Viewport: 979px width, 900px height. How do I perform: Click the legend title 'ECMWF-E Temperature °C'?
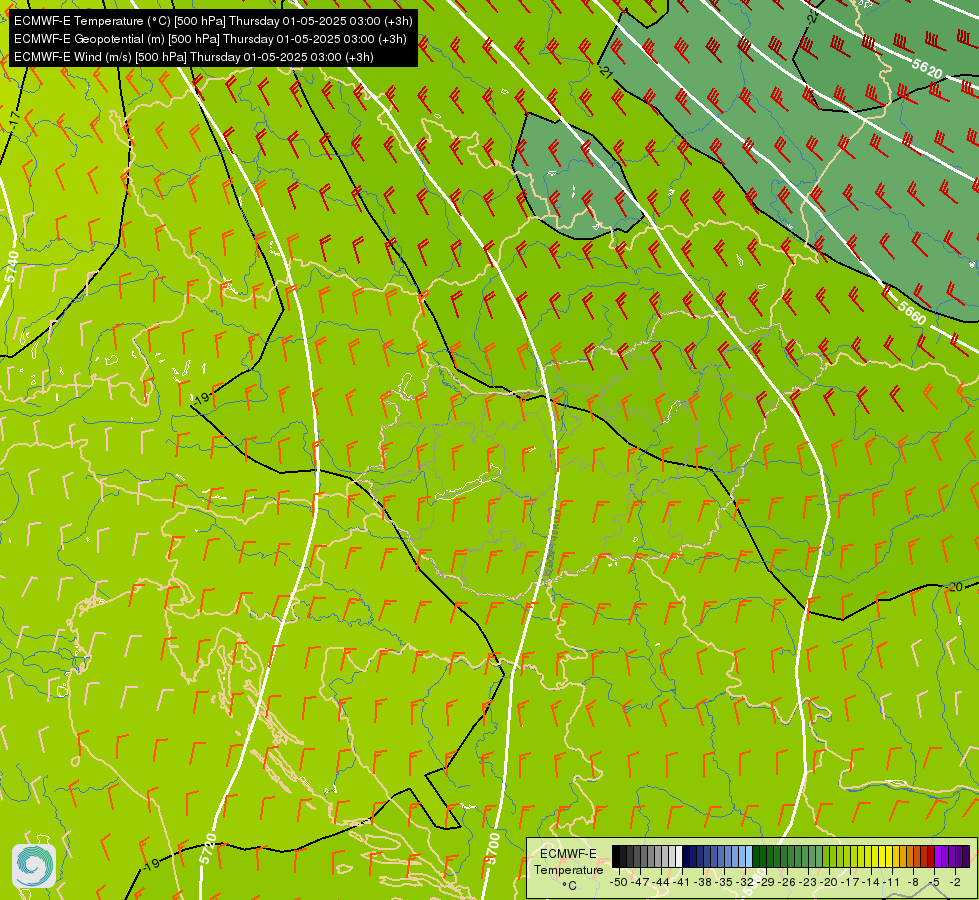(x=568, y=869)
